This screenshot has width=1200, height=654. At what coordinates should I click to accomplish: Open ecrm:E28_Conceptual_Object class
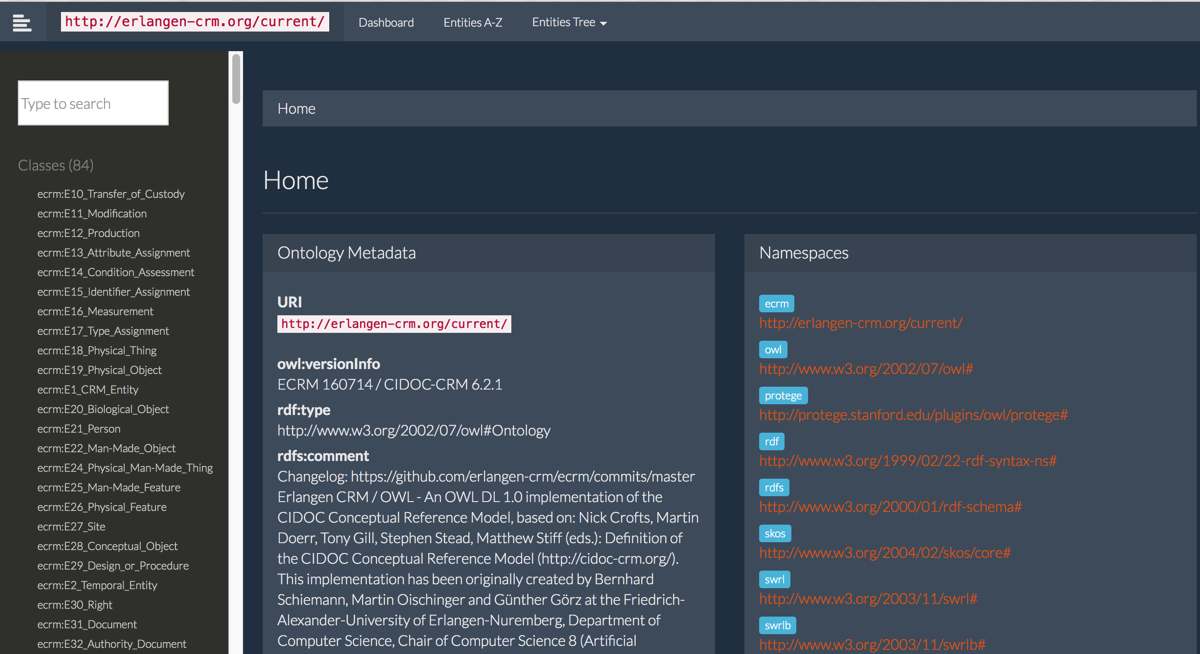[108, 546]
